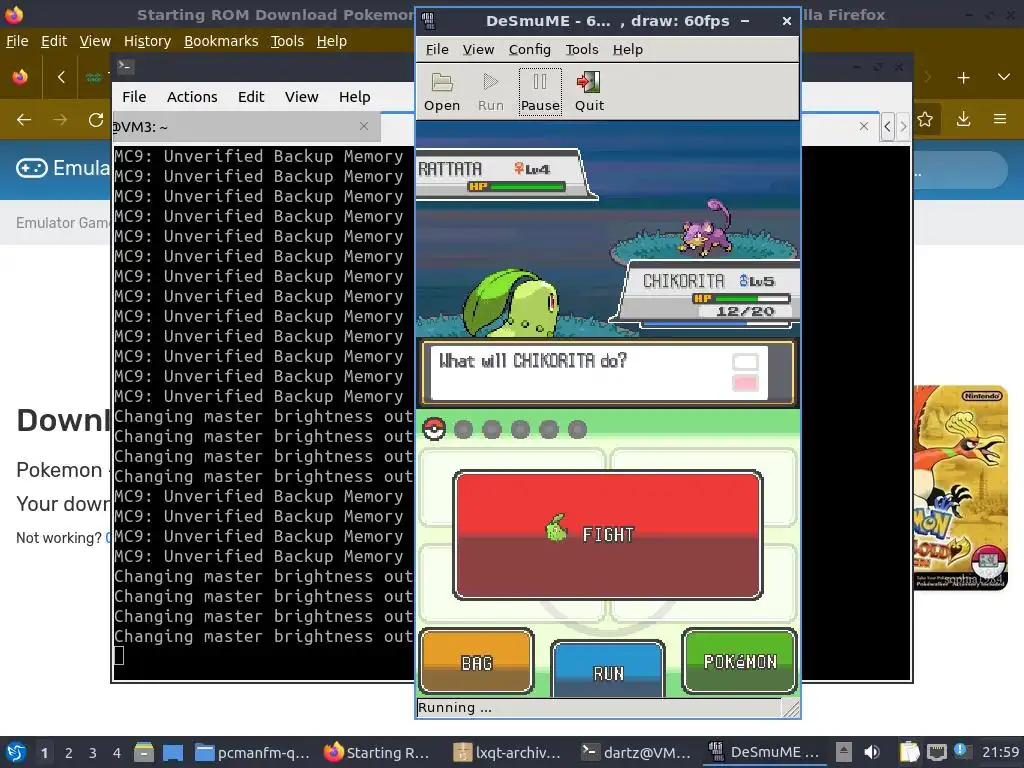Image resolution: width=1024 pixels, height=768 pixels.
Task: Select FIGHT in the battle menu
Action: pos(607,534)
